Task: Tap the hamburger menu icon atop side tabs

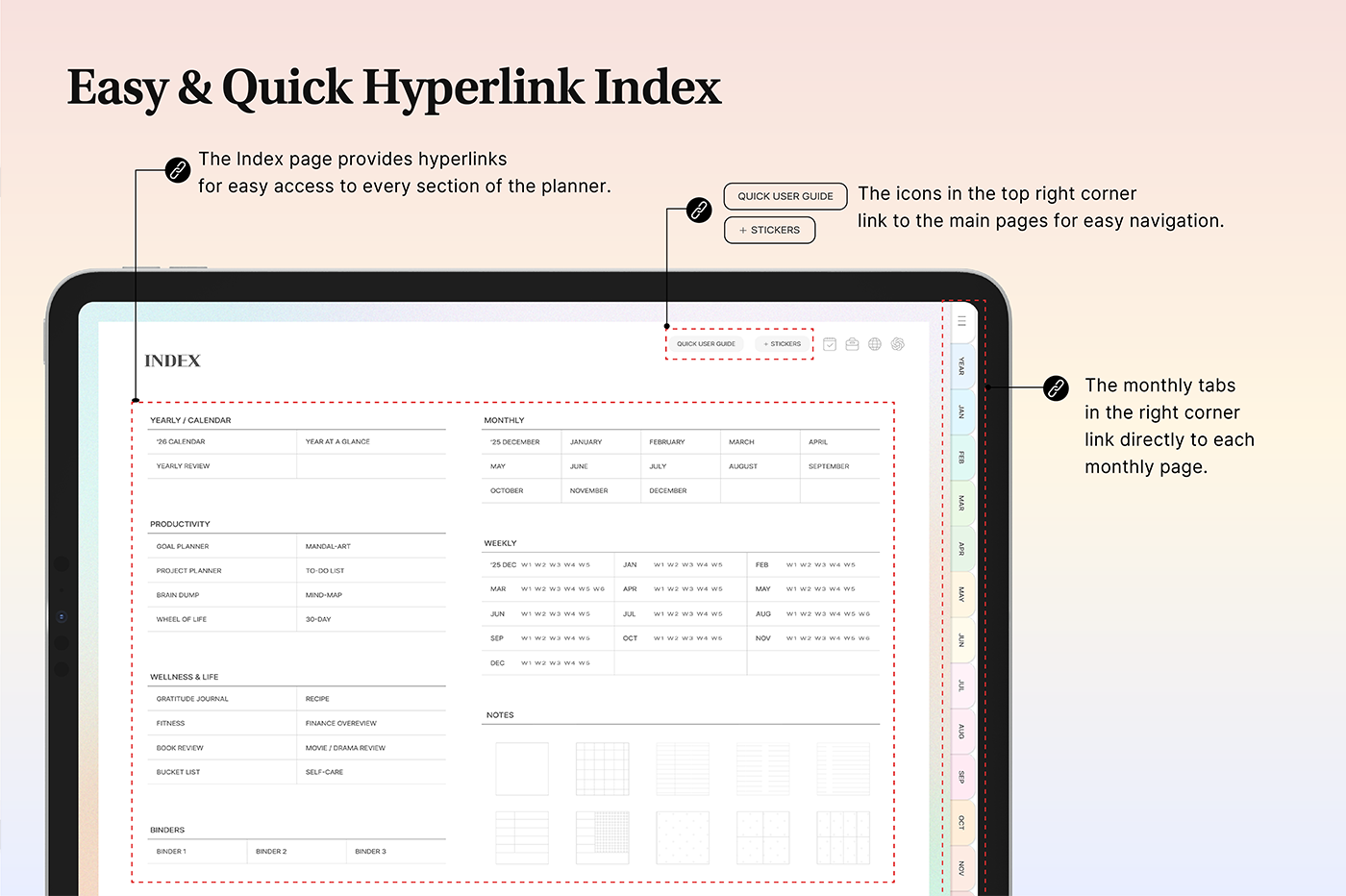Action: tap(961, 321)
